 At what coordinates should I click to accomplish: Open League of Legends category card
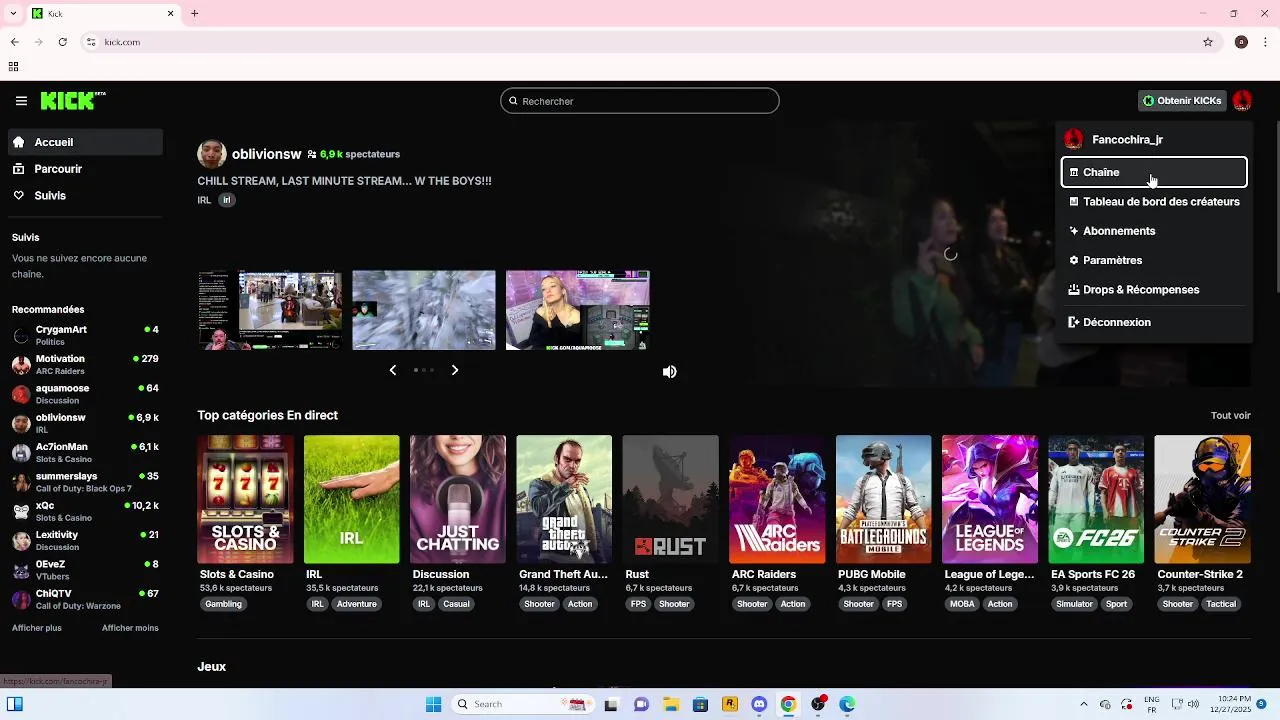990,499
